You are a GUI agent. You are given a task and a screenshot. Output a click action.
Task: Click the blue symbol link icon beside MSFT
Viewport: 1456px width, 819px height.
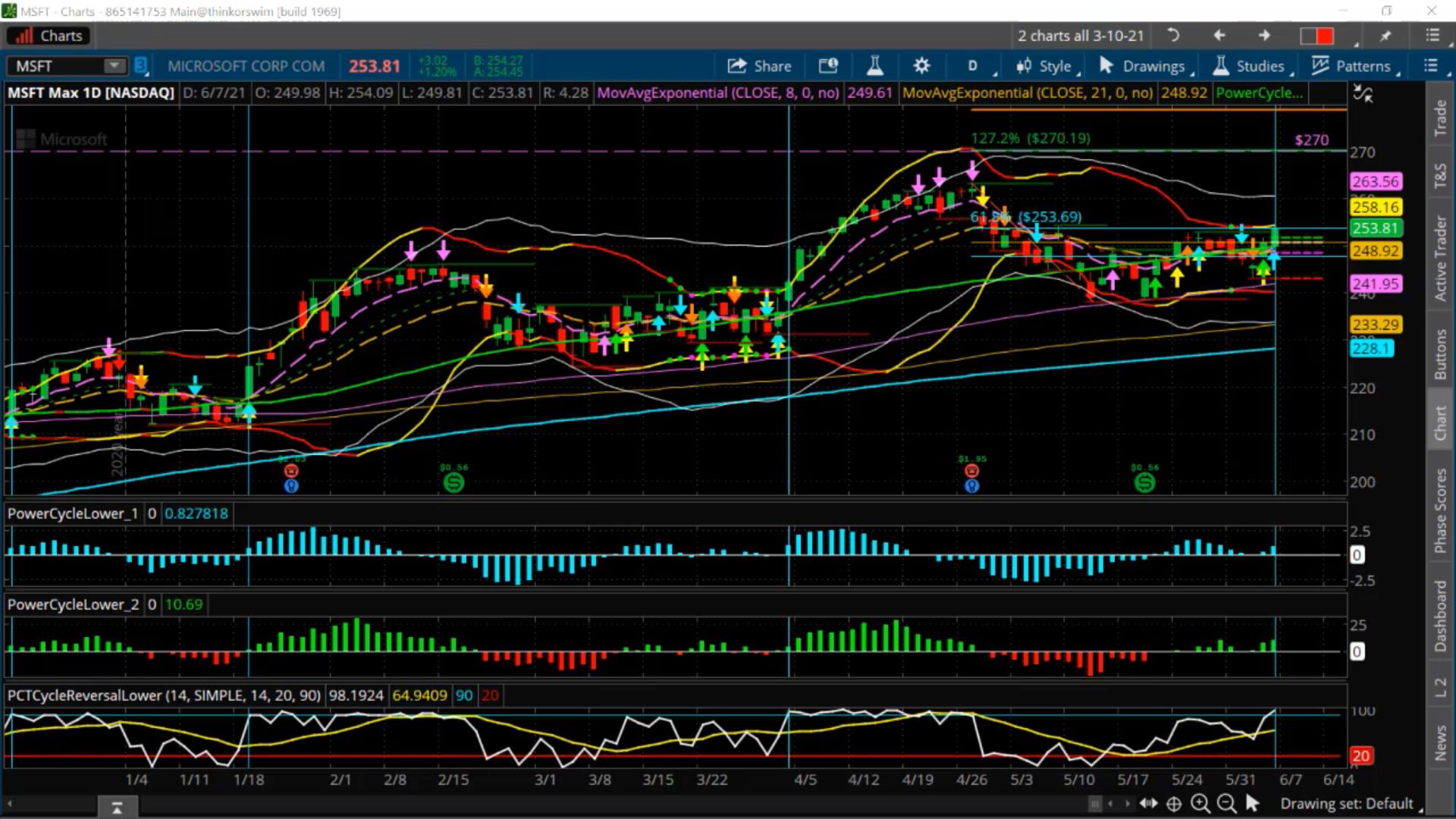click(141, 66)
